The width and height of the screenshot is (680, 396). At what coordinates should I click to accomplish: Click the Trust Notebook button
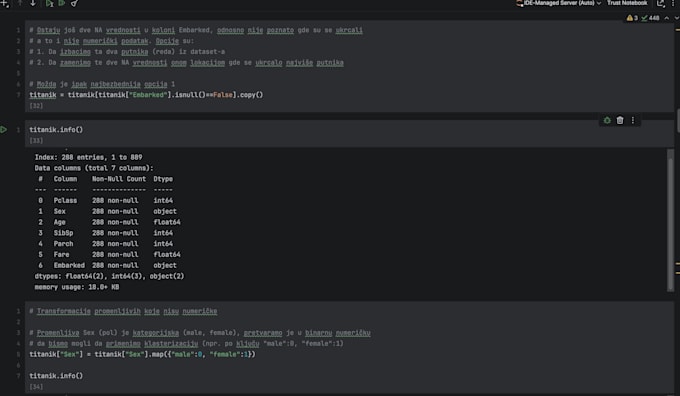pos(627,3)
